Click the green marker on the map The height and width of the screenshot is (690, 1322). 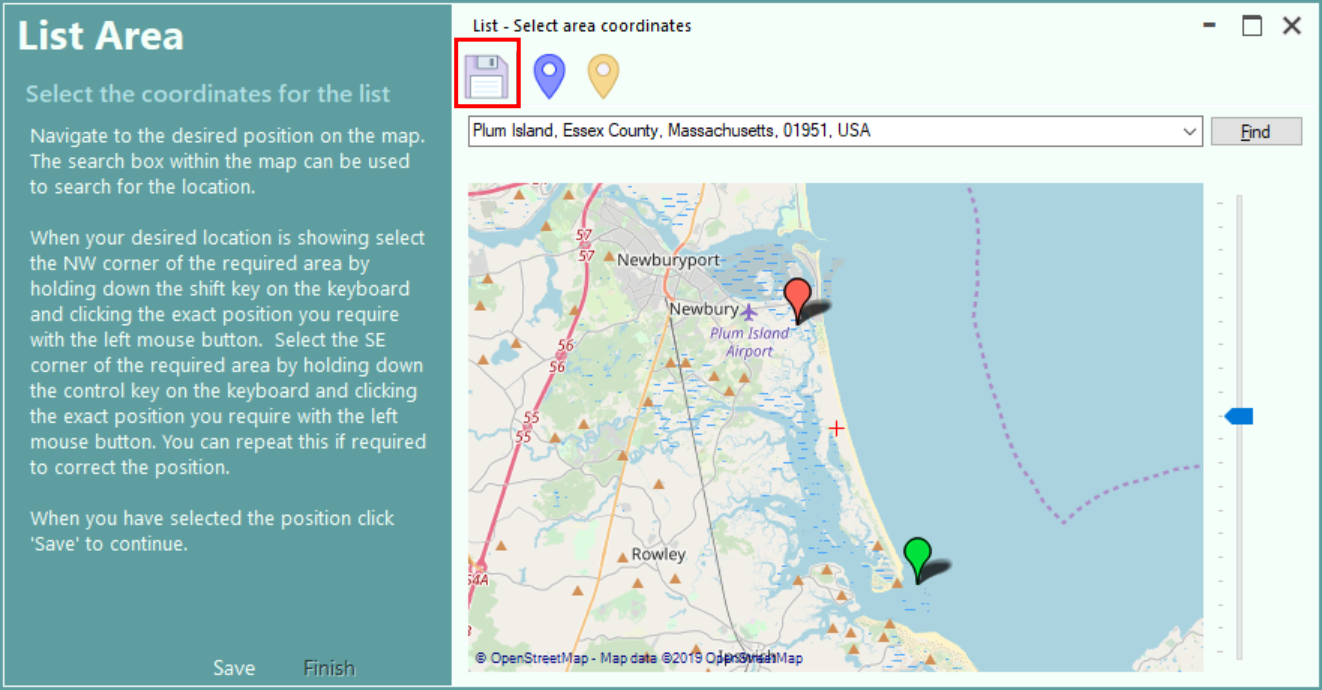pyautogui.click(x=917, y=560)
